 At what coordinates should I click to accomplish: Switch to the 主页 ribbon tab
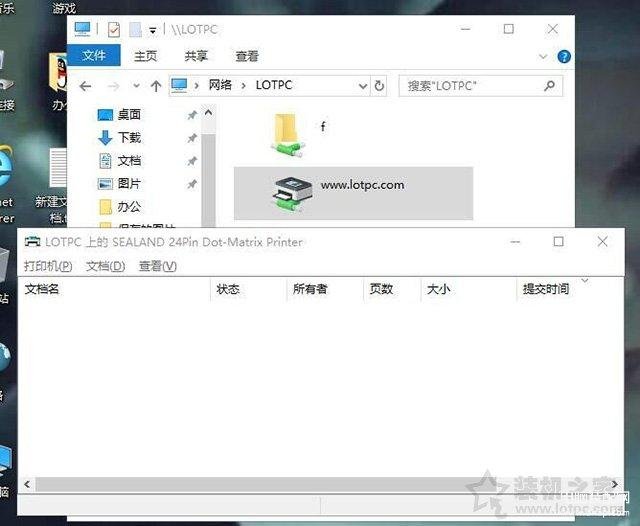click(x=145, y=56)
